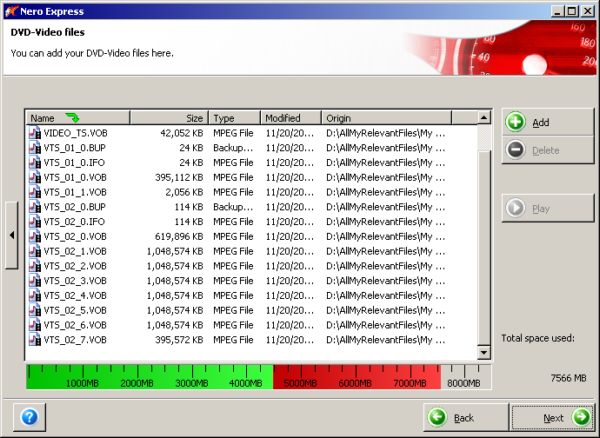
Task: Click file icon of VTS_02_0.BUP
Action: click(35, 207)
